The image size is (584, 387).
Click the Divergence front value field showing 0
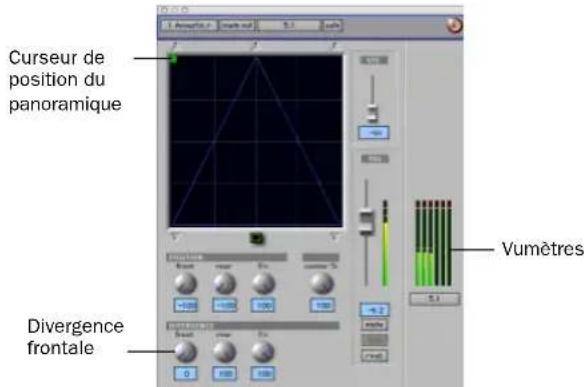pos(186,374)
